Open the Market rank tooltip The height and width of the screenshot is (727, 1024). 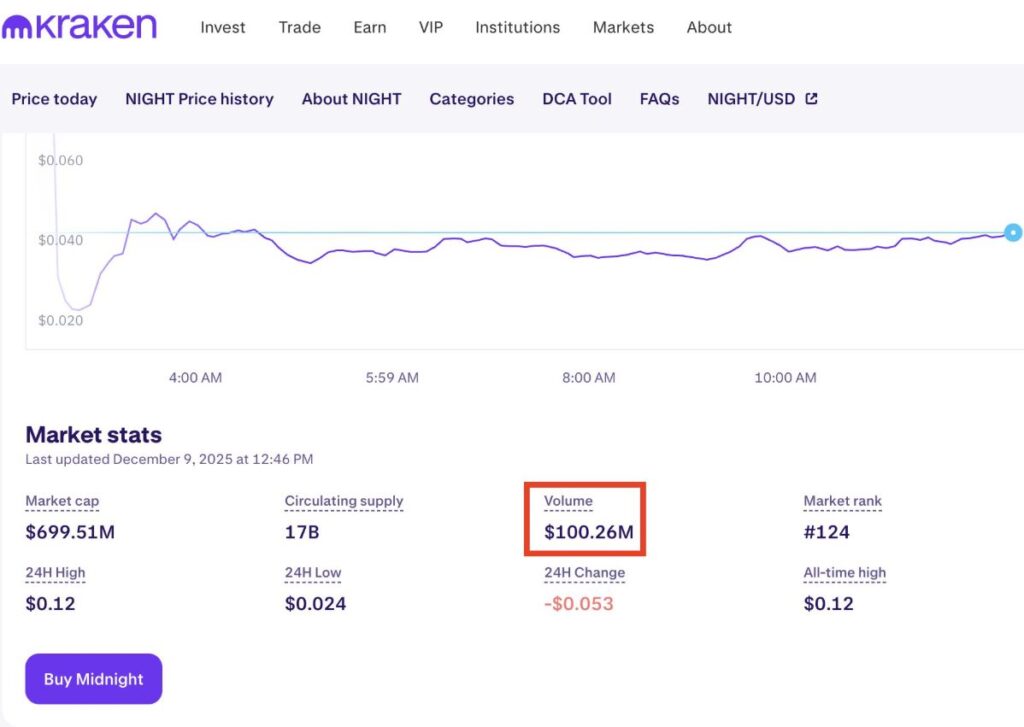coord(842,500)
